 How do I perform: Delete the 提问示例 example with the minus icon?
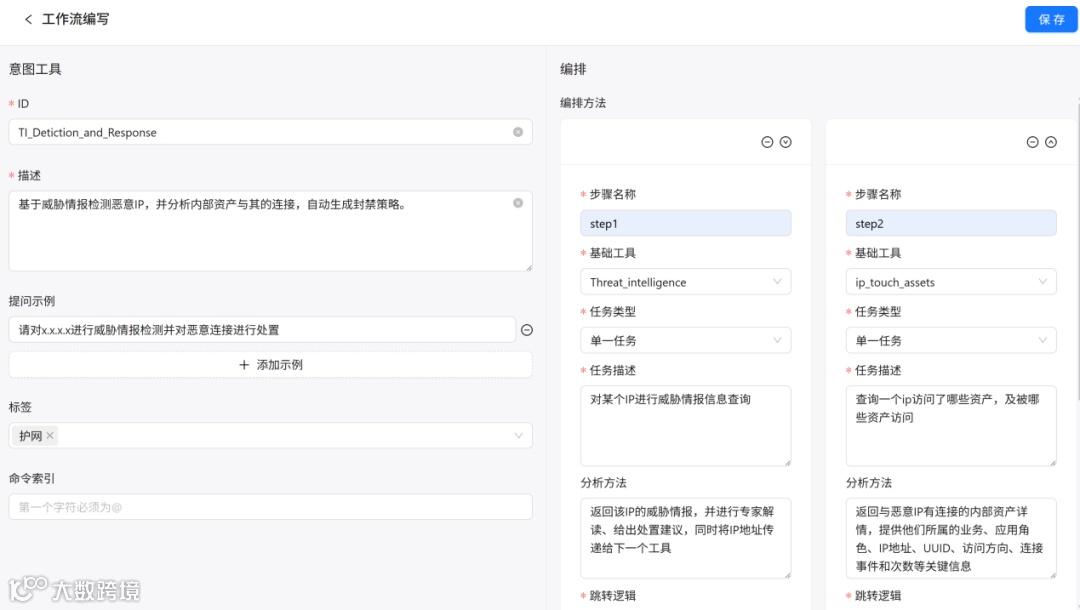tap(527, 330)
